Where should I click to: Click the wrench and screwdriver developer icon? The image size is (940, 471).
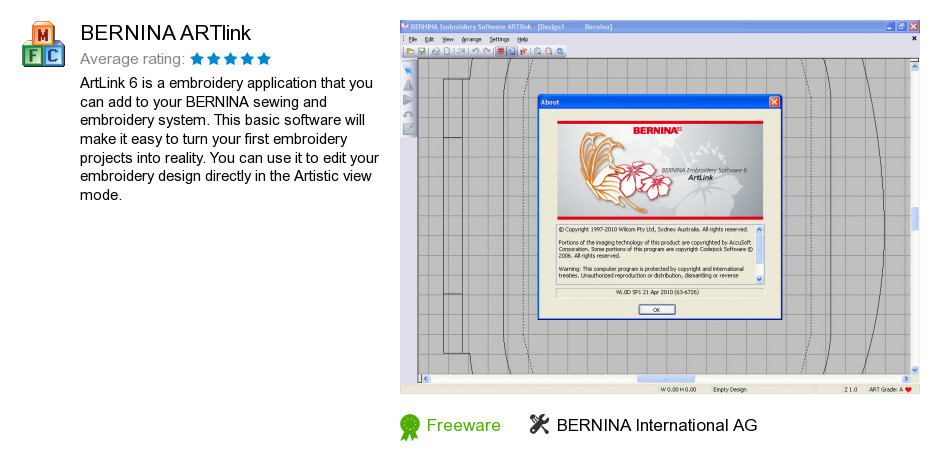pos(539,424)
